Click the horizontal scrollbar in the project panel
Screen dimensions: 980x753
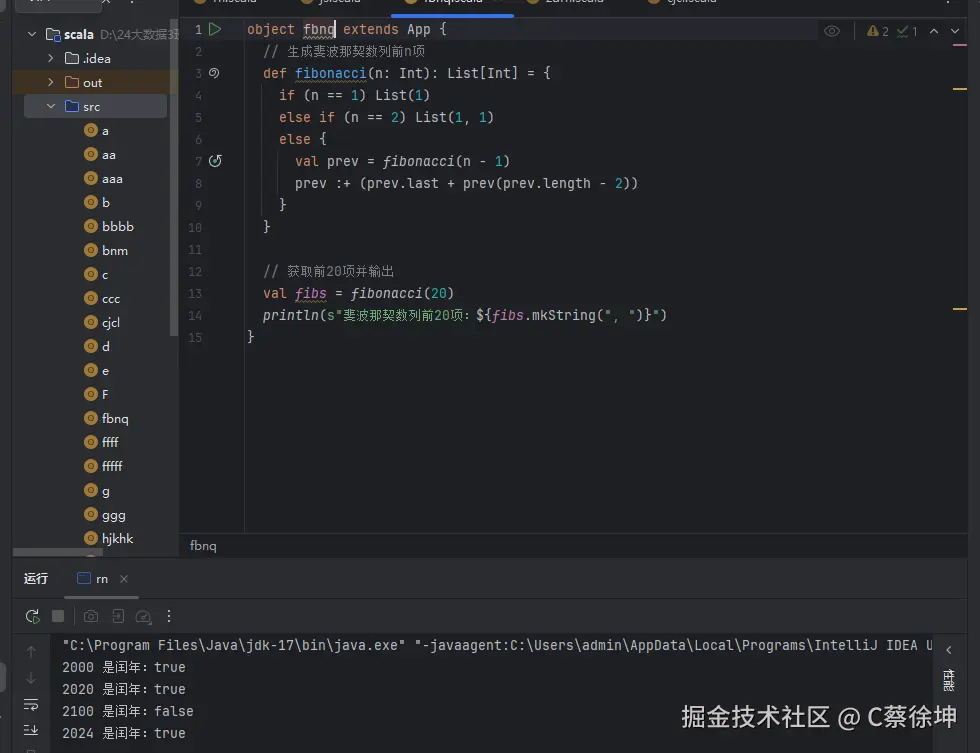57,551
